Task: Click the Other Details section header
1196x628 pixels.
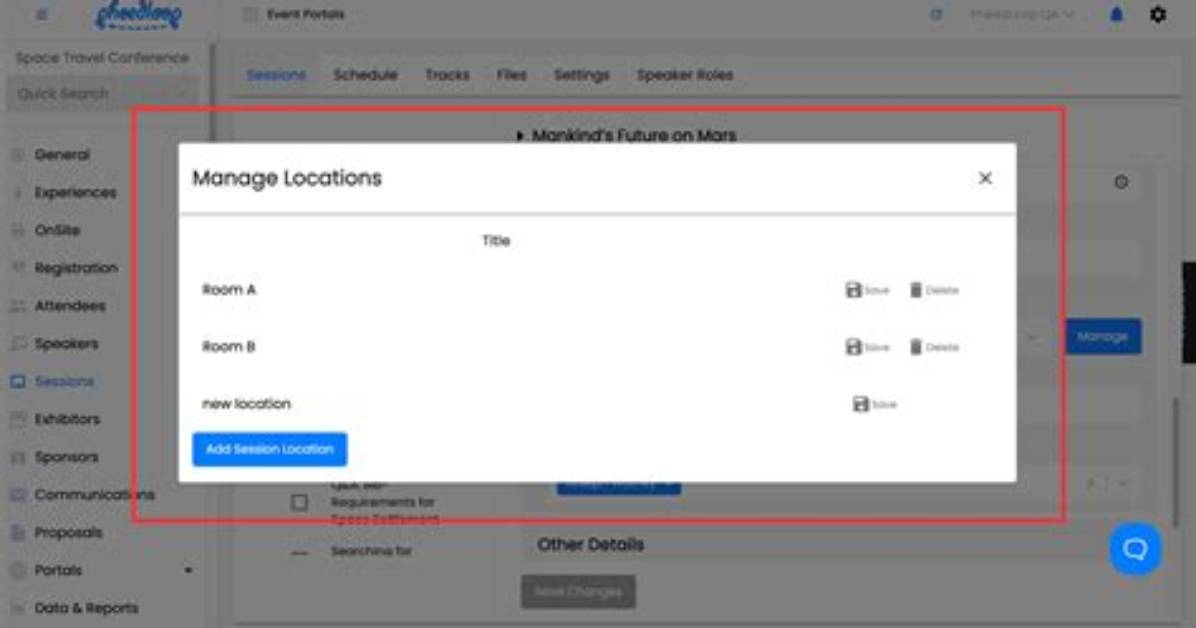Action: (590, 545)
